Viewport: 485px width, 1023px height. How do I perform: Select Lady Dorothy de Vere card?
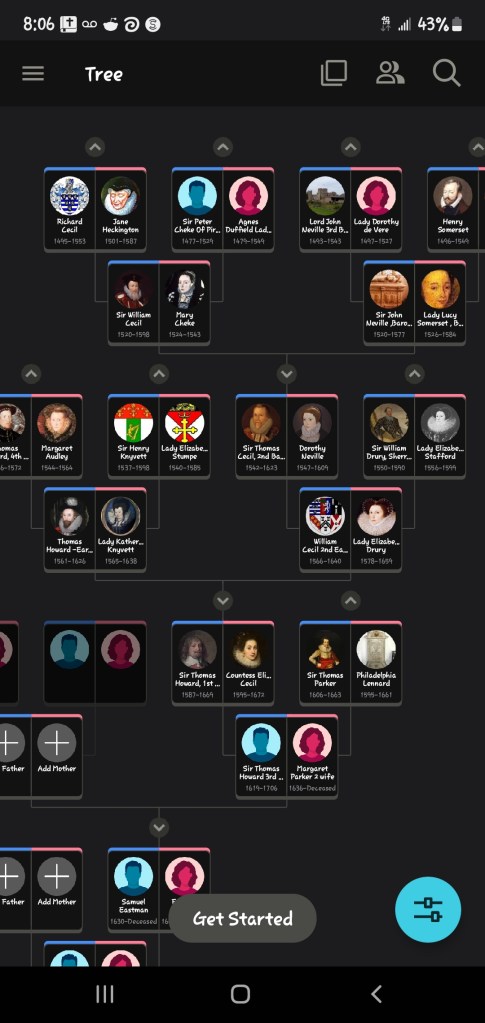376,209
